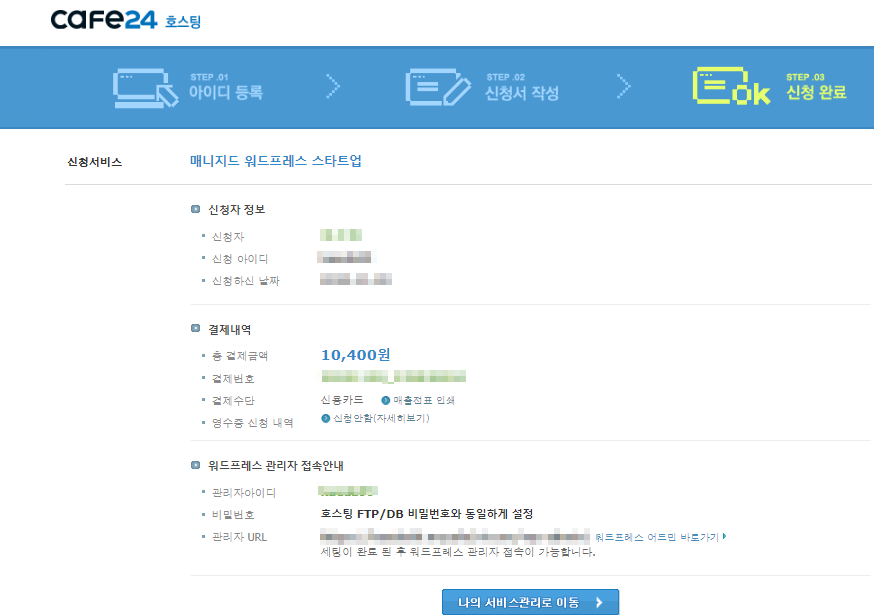Click bullet icon beside 워드프레스 관리자 접속안내
Image resolution: width=874 pixels, height=615 pixels.
(x=195, y=464)
